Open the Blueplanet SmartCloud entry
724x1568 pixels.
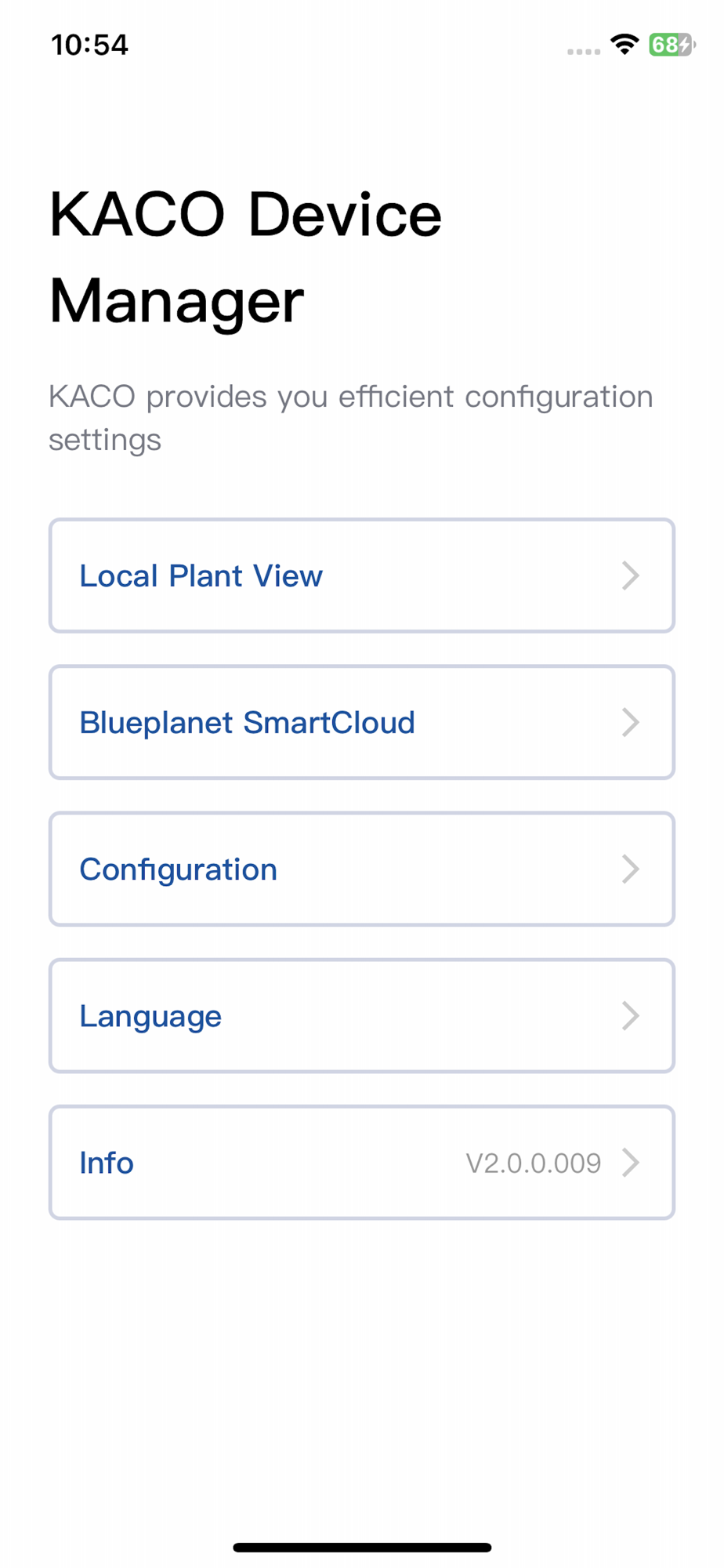pos(247,723)
